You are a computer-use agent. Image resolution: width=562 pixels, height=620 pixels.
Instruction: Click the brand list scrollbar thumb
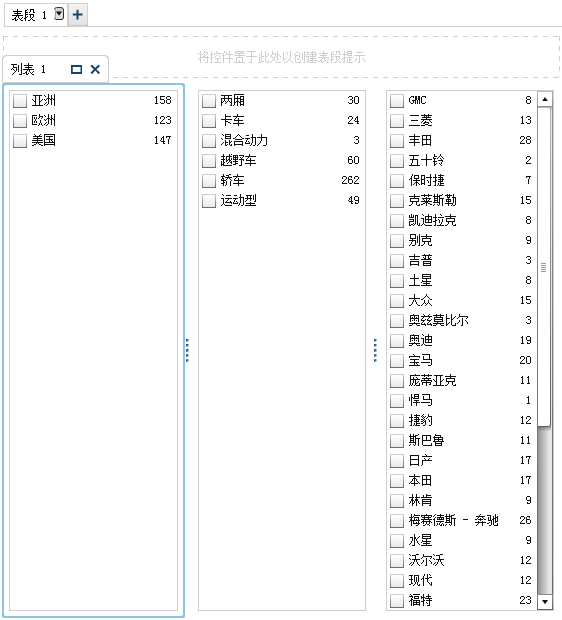[545, 267]
